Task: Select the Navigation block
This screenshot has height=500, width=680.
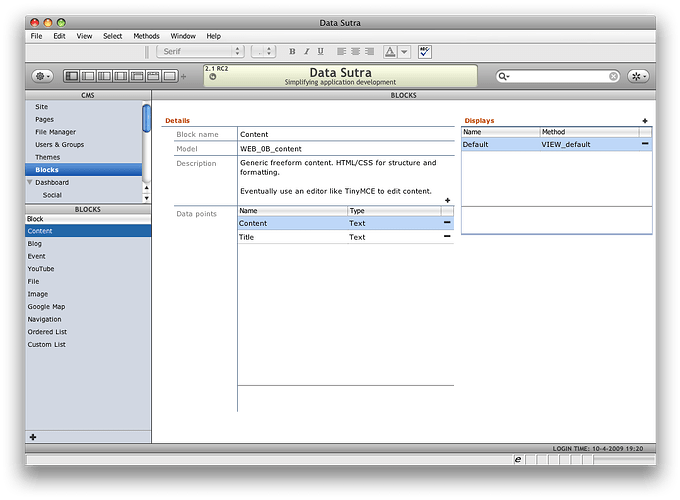Action: click(x=88, y=319)
